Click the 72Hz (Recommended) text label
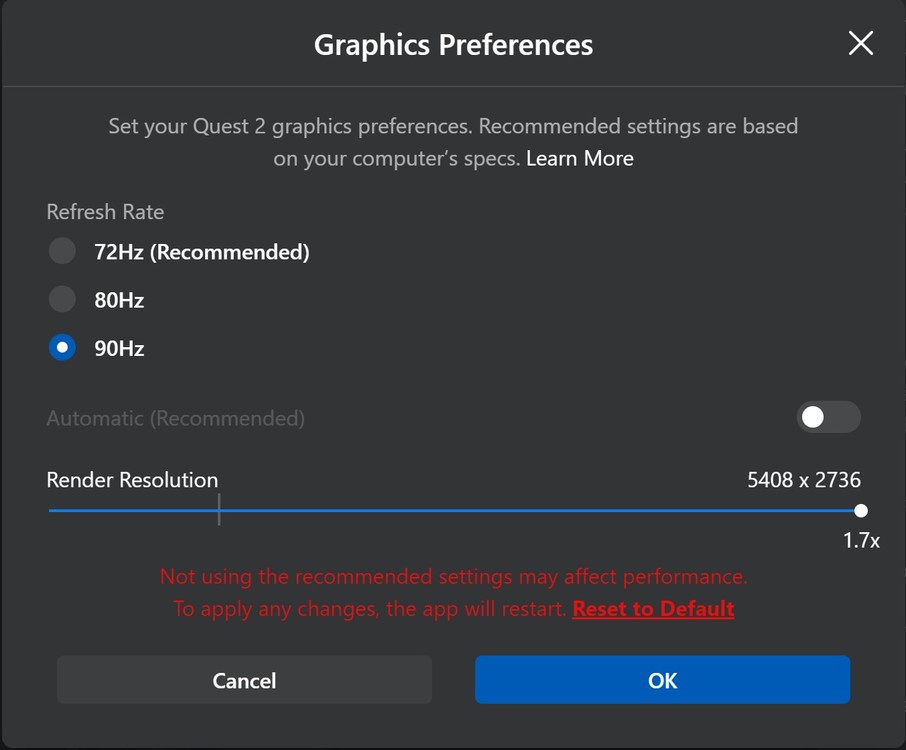 click(x=201, y=252)
